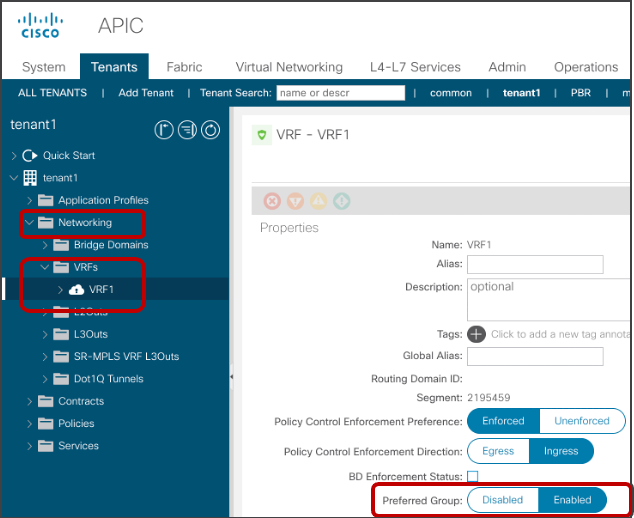The width and height of the screenshot is (634, 518).
Task: Set Preferred Group to Disabled
Action: click(x=503, y=500)
